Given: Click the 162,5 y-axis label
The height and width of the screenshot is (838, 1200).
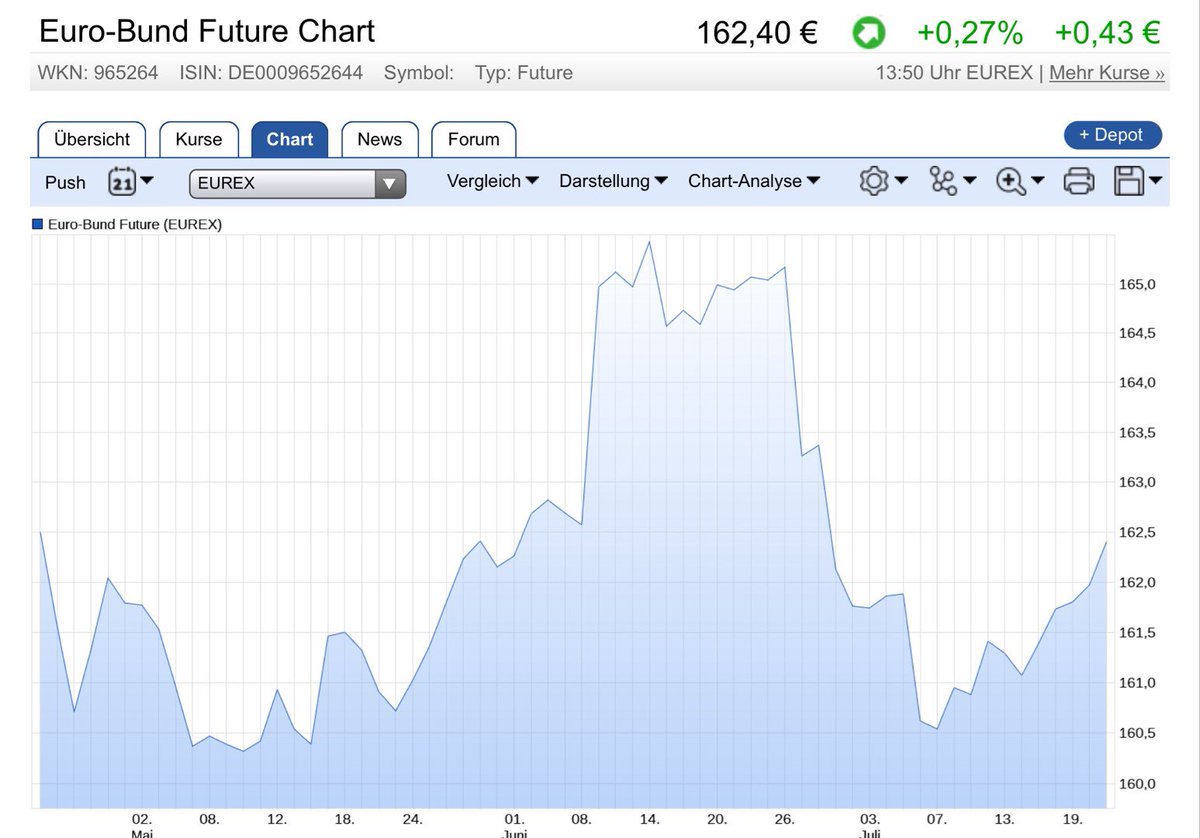Looking at the screenshot, I should (1136, 533).
